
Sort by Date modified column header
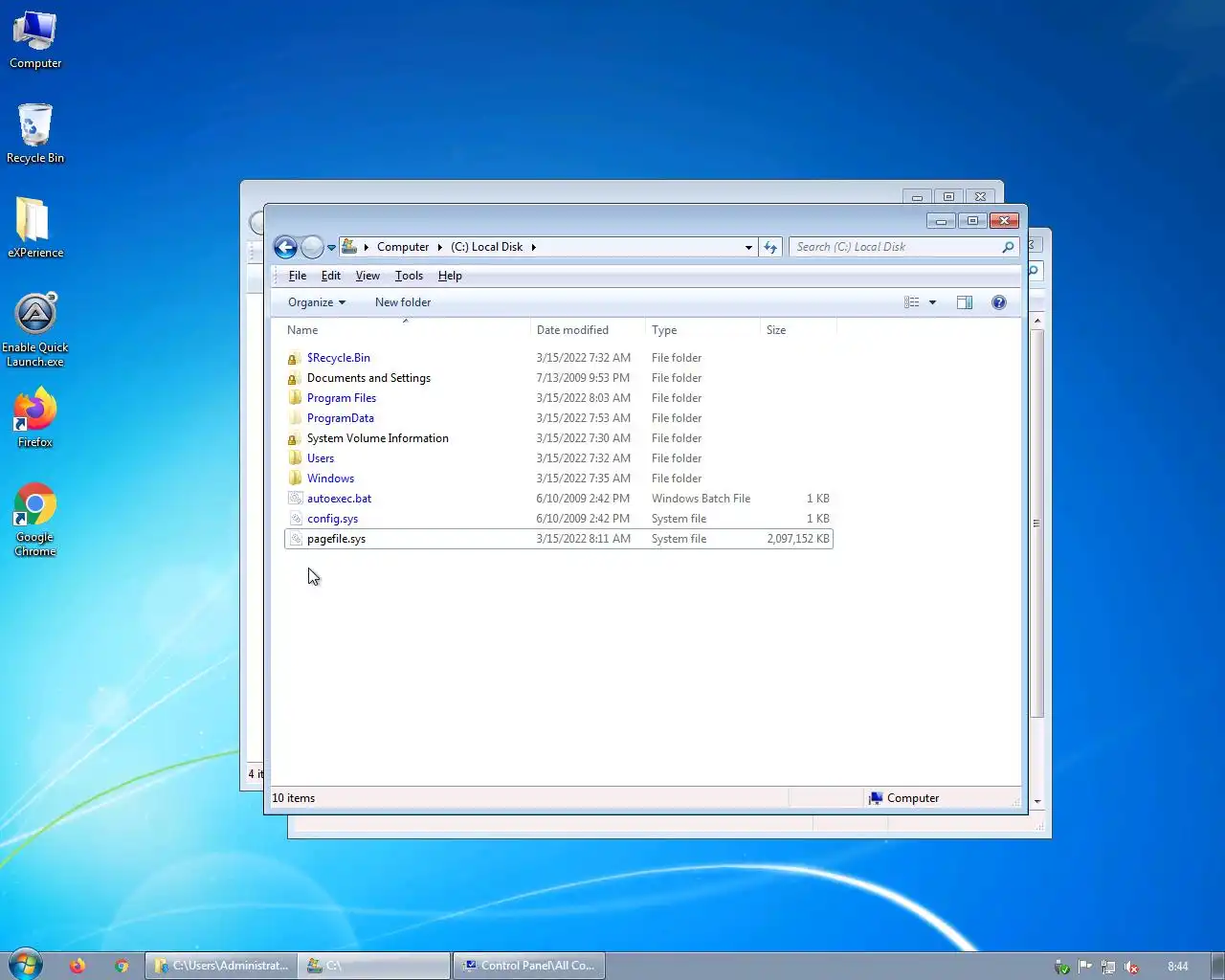(588, 330)
